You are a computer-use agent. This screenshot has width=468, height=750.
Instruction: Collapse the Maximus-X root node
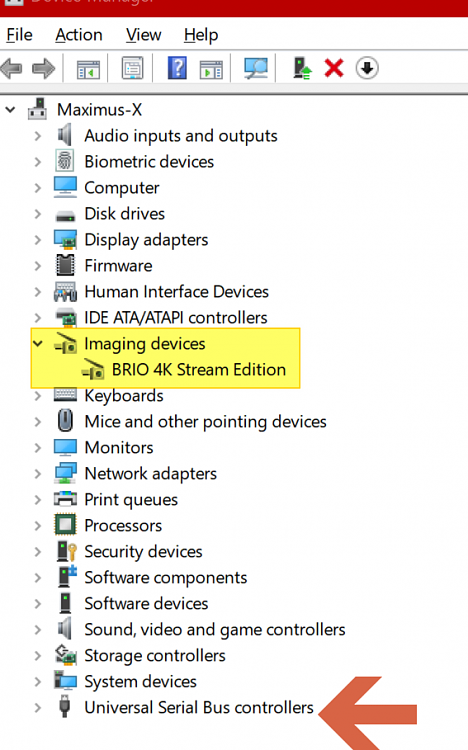click(10, 110)
